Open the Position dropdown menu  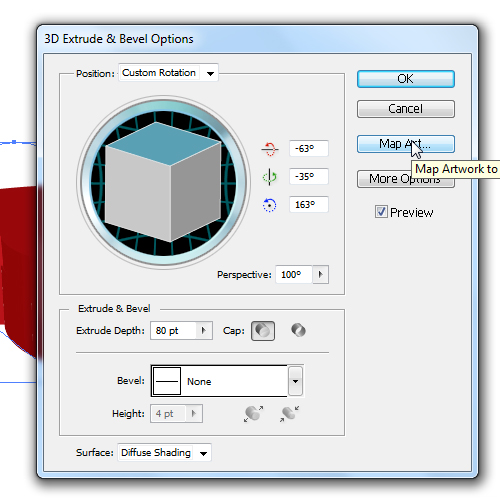coord(168,73)
